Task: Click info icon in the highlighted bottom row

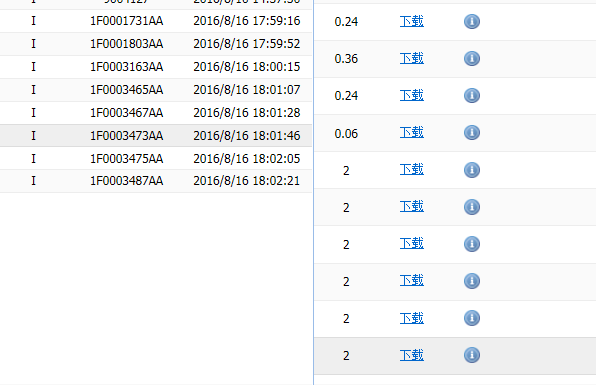Action: click(x=472, y=355)
